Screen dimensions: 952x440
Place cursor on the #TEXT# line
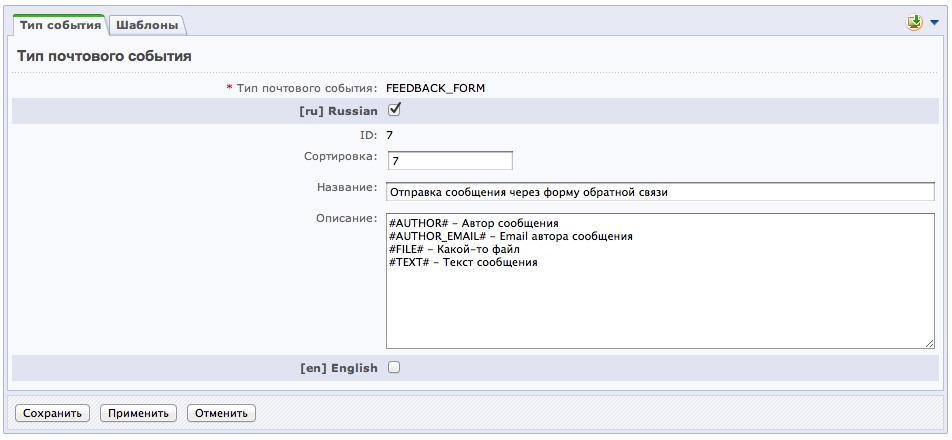(x=462, y=262)
